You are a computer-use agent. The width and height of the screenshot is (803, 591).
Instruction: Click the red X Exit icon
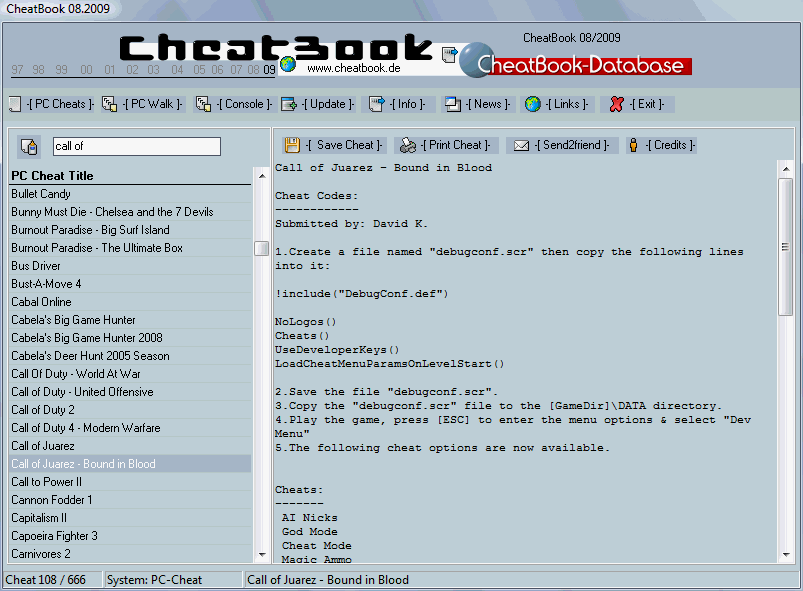617,104
